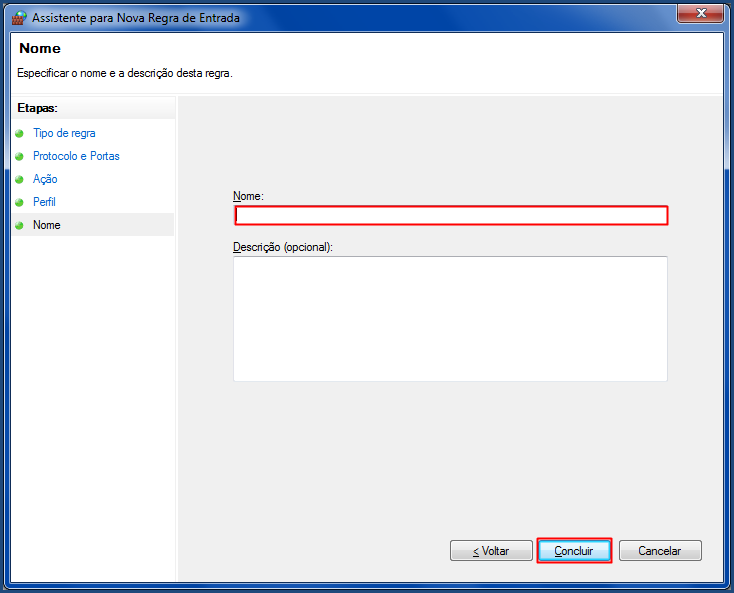The image size is (734, 593).
Task: Click the Descrição (opcional) label
Action: tap(283, 247)
